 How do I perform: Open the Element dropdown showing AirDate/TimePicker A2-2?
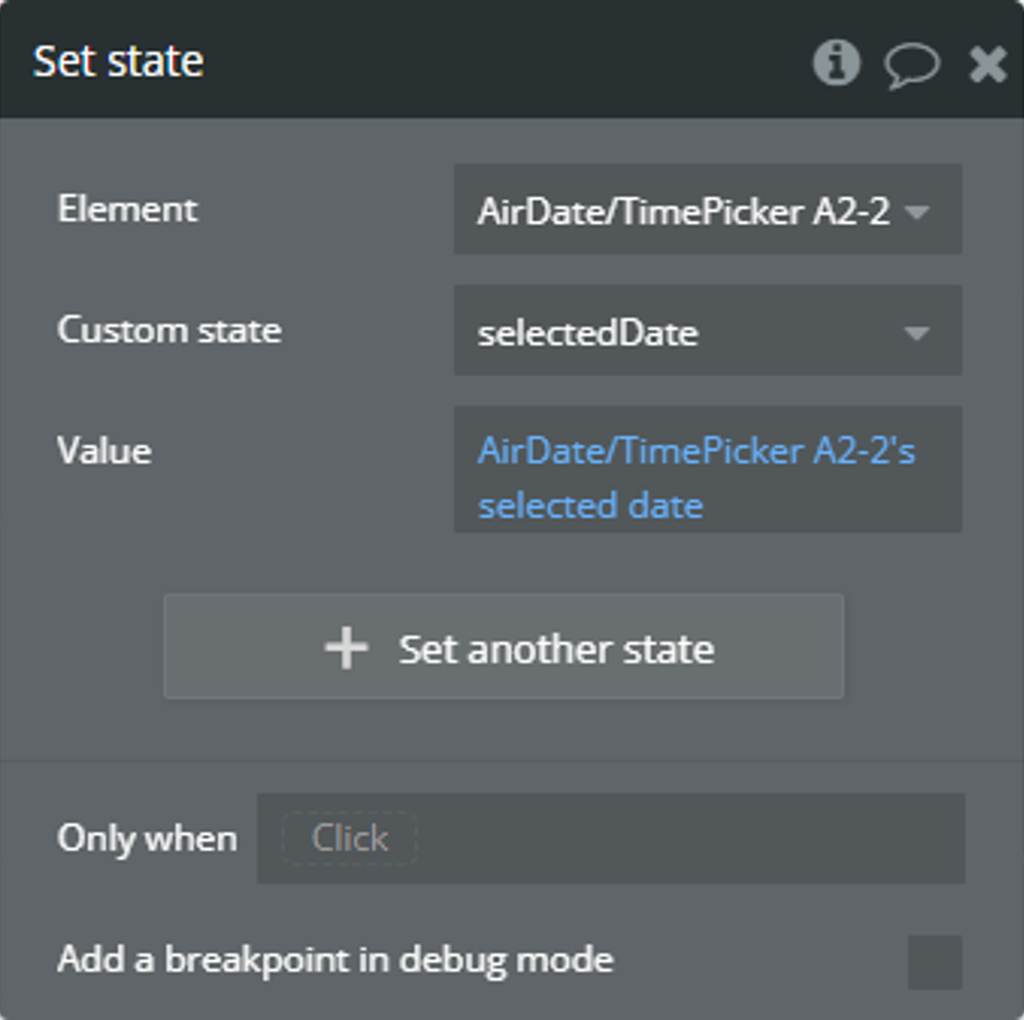tap(684, 210)
